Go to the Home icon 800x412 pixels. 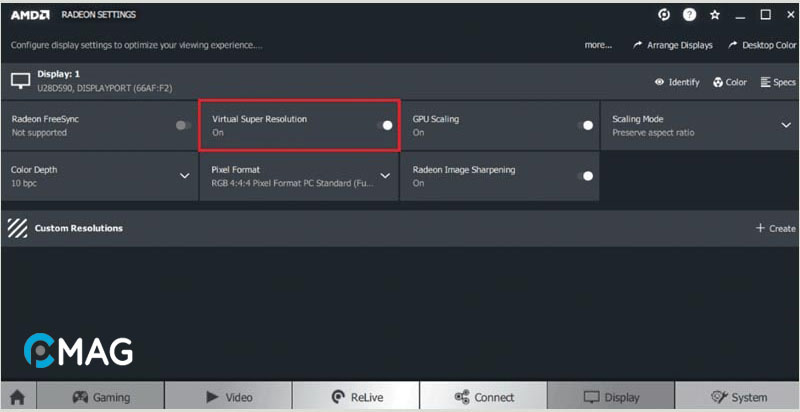tap(18, 396)
